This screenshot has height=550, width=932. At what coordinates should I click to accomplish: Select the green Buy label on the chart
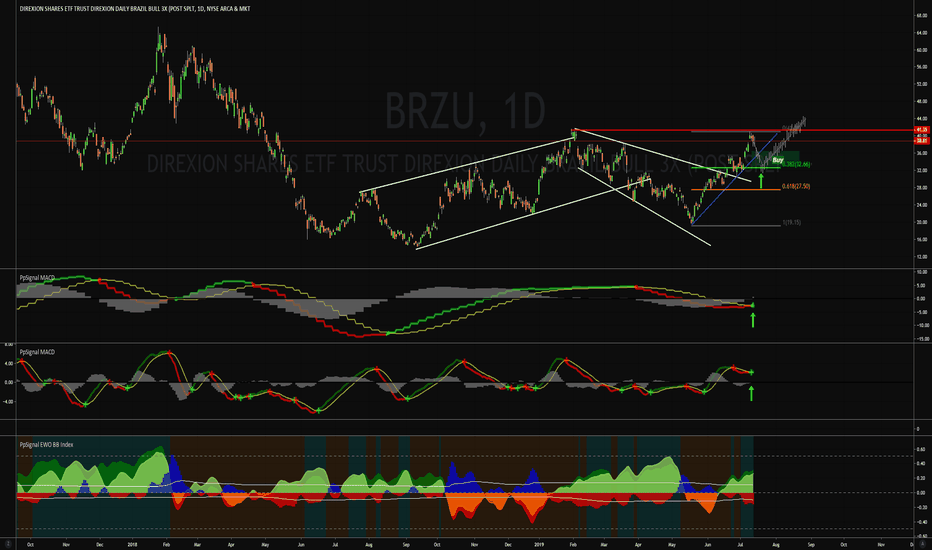[x=777, y=161]
